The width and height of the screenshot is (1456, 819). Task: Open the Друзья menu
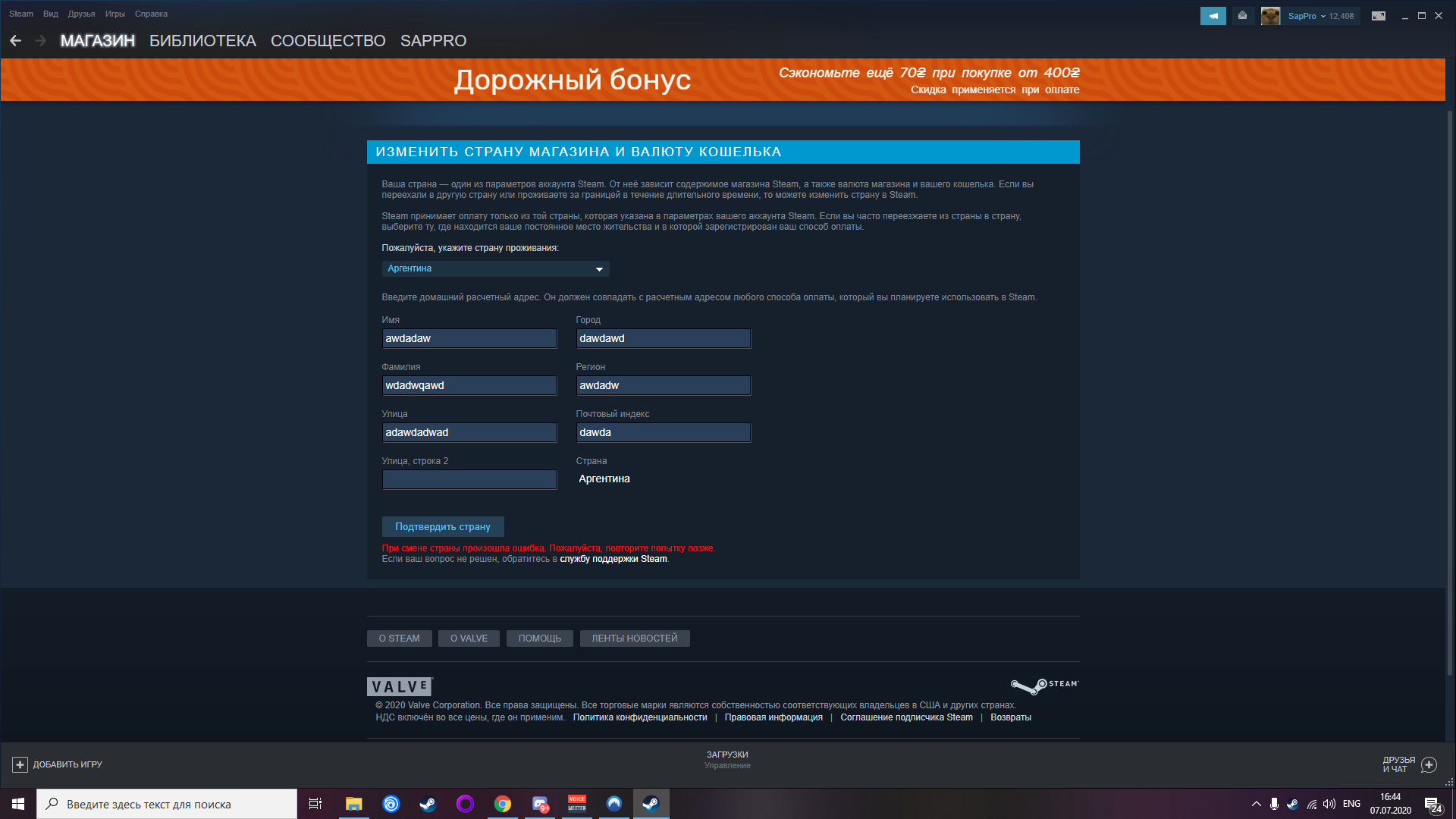[81, 14]
